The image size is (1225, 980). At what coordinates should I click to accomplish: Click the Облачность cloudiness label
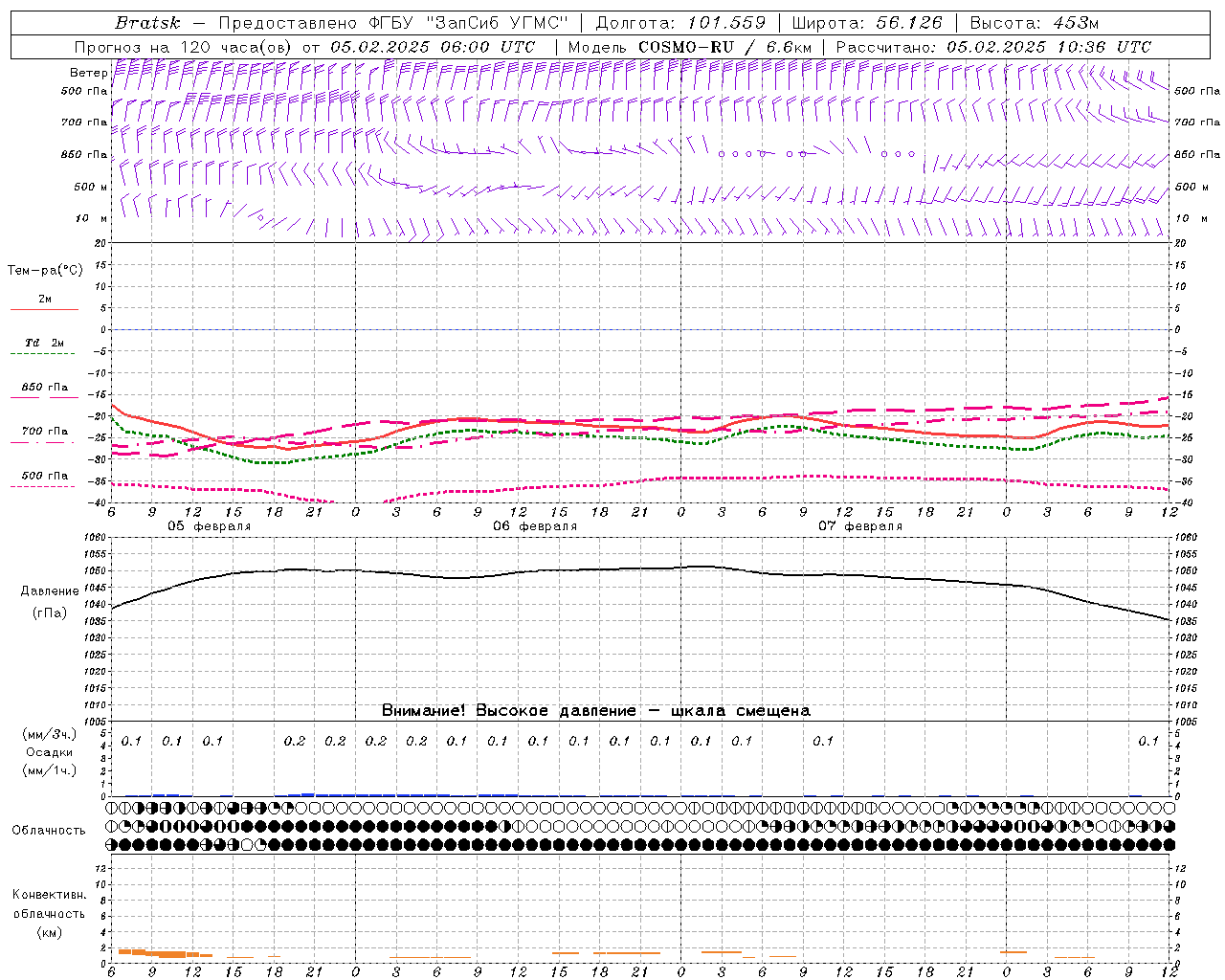[x=49, y=830]
